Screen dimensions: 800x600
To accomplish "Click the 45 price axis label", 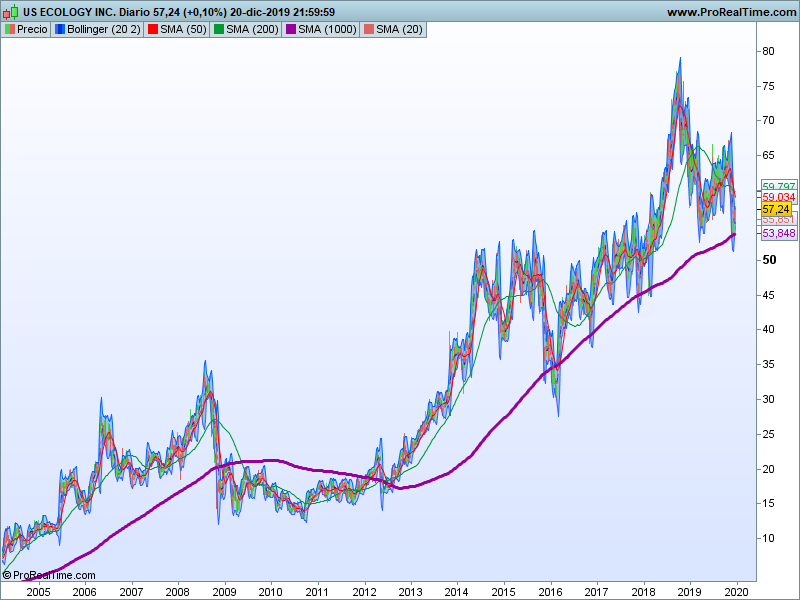I will click(x=768, y=295).
